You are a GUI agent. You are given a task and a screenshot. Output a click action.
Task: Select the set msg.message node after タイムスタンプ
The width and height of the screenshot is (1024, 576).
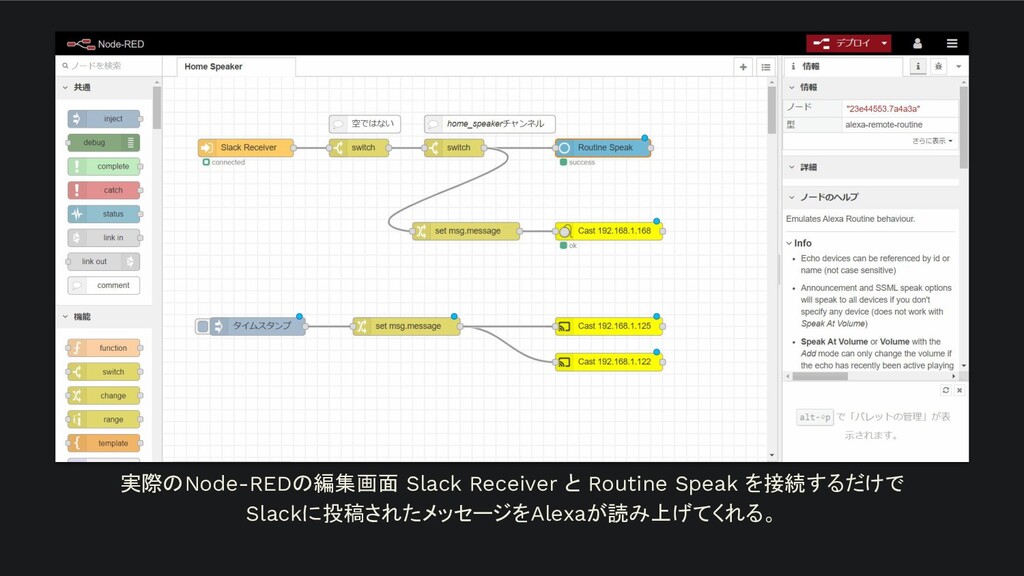(406, 326)
